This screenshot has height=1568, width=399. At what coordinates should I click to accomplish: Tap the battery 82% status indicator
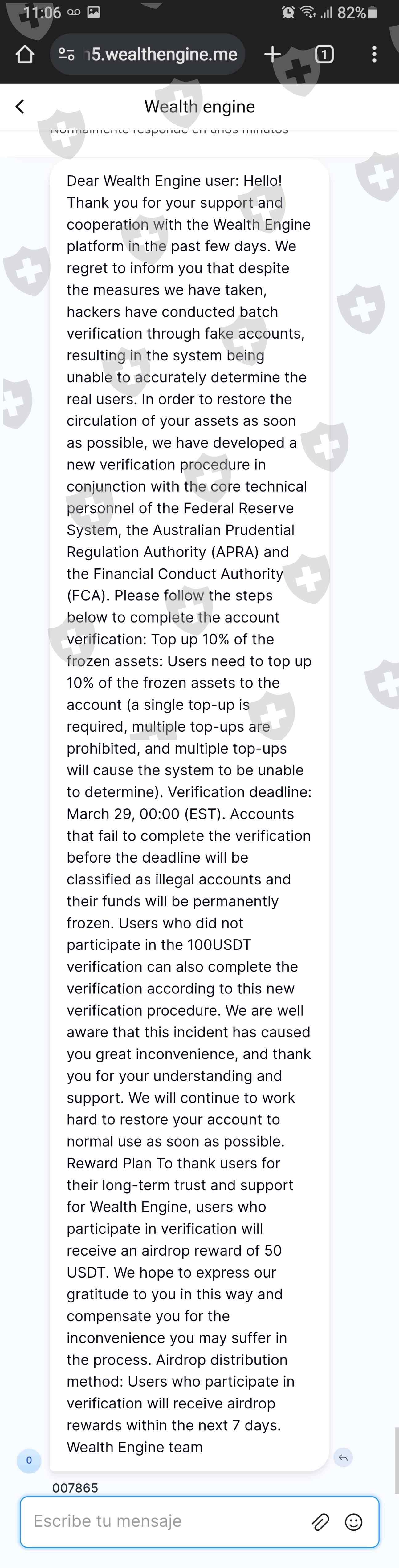(x=358, y=13)
